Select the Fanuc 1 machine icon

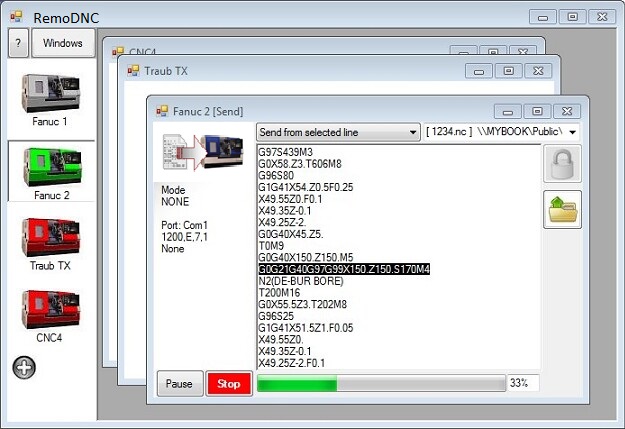click(x=50, y=93)
